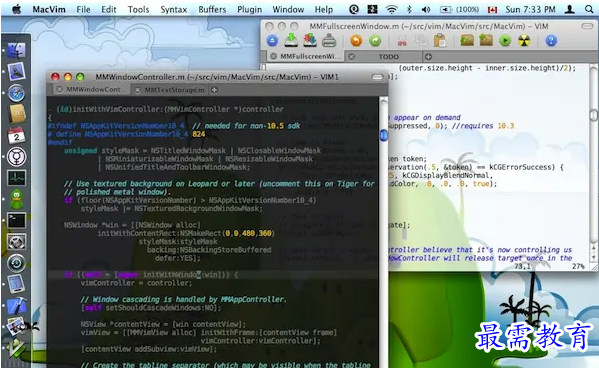Click the Copy toolbar icon
Image resolution: width=599 pixels, height=368 pixels.
[421, 41]
